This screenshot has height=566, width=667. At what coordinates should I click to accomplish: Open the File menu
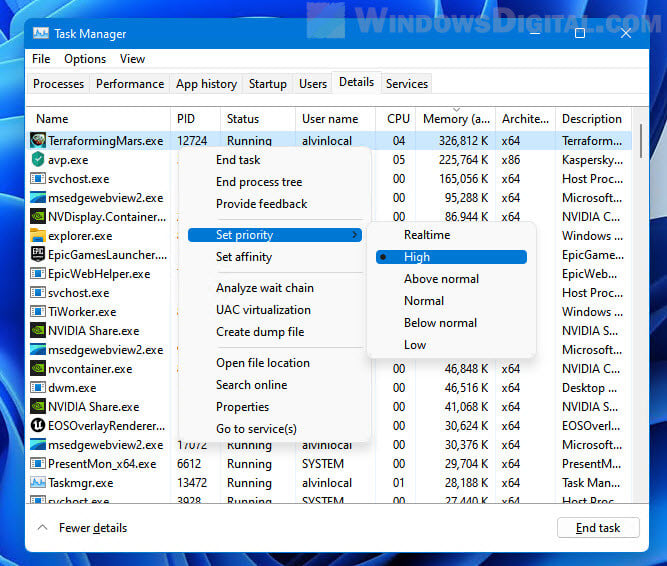click(41, 59)
